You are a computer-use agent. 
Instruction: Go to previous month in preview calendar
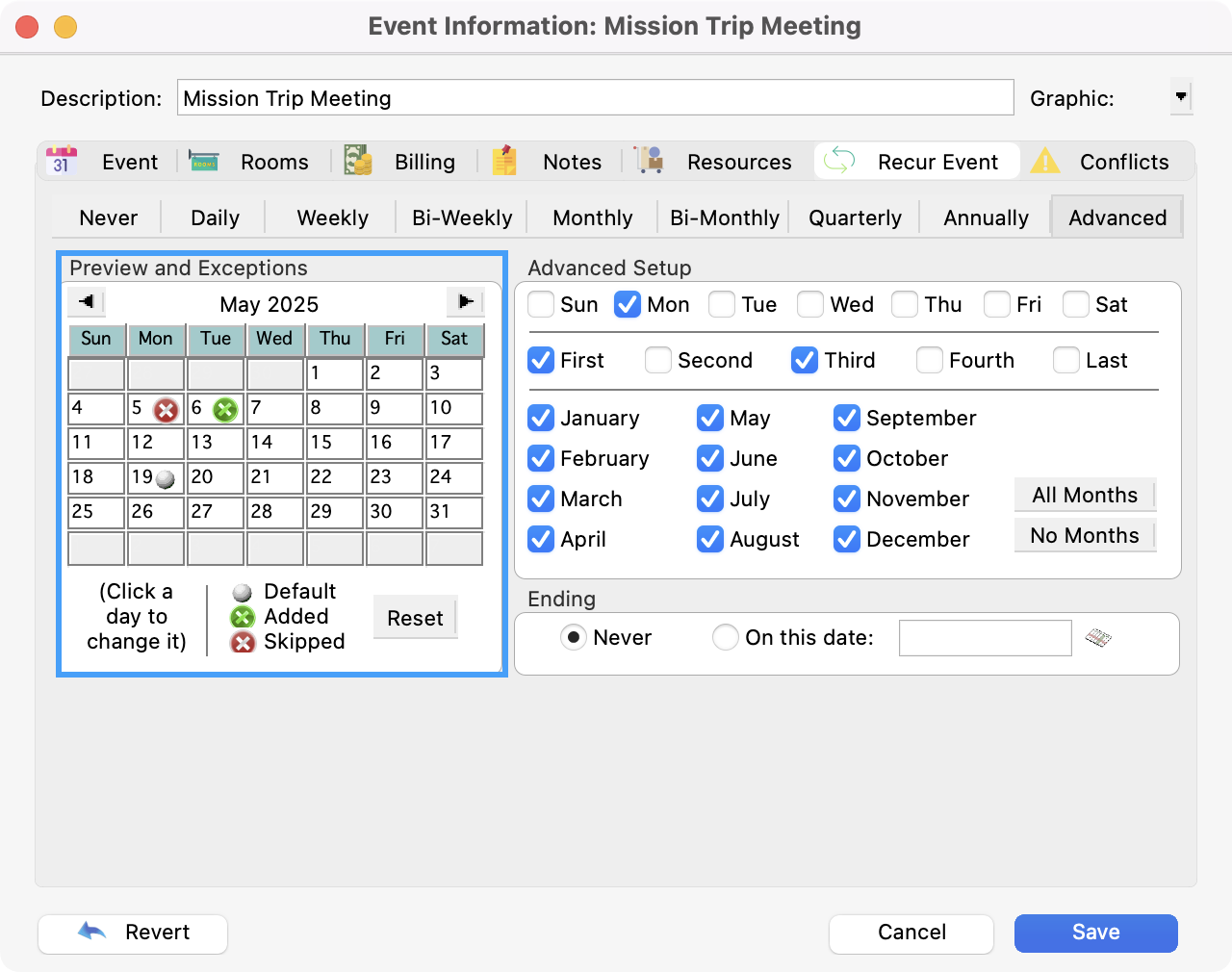coord(87,302)
